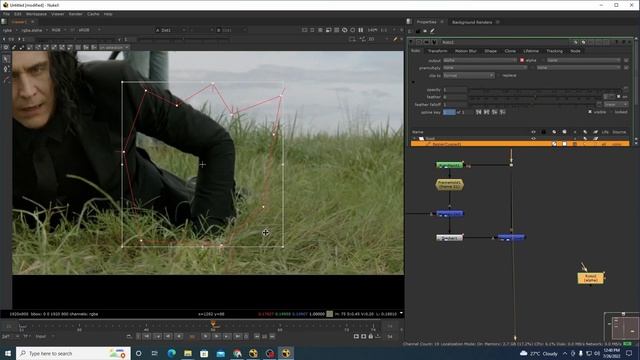Open the RGB display mode dropdown

tap(58, 30)
